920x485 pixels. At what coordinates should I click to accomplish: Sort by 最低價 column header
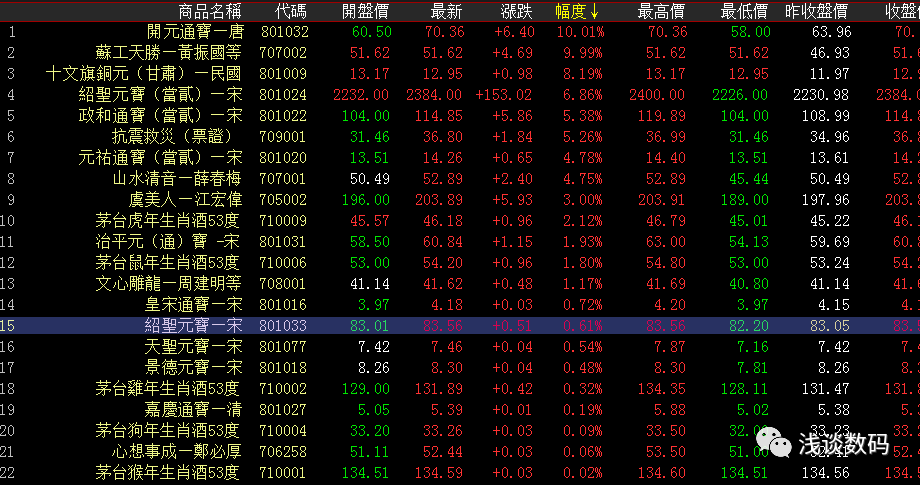745,11
